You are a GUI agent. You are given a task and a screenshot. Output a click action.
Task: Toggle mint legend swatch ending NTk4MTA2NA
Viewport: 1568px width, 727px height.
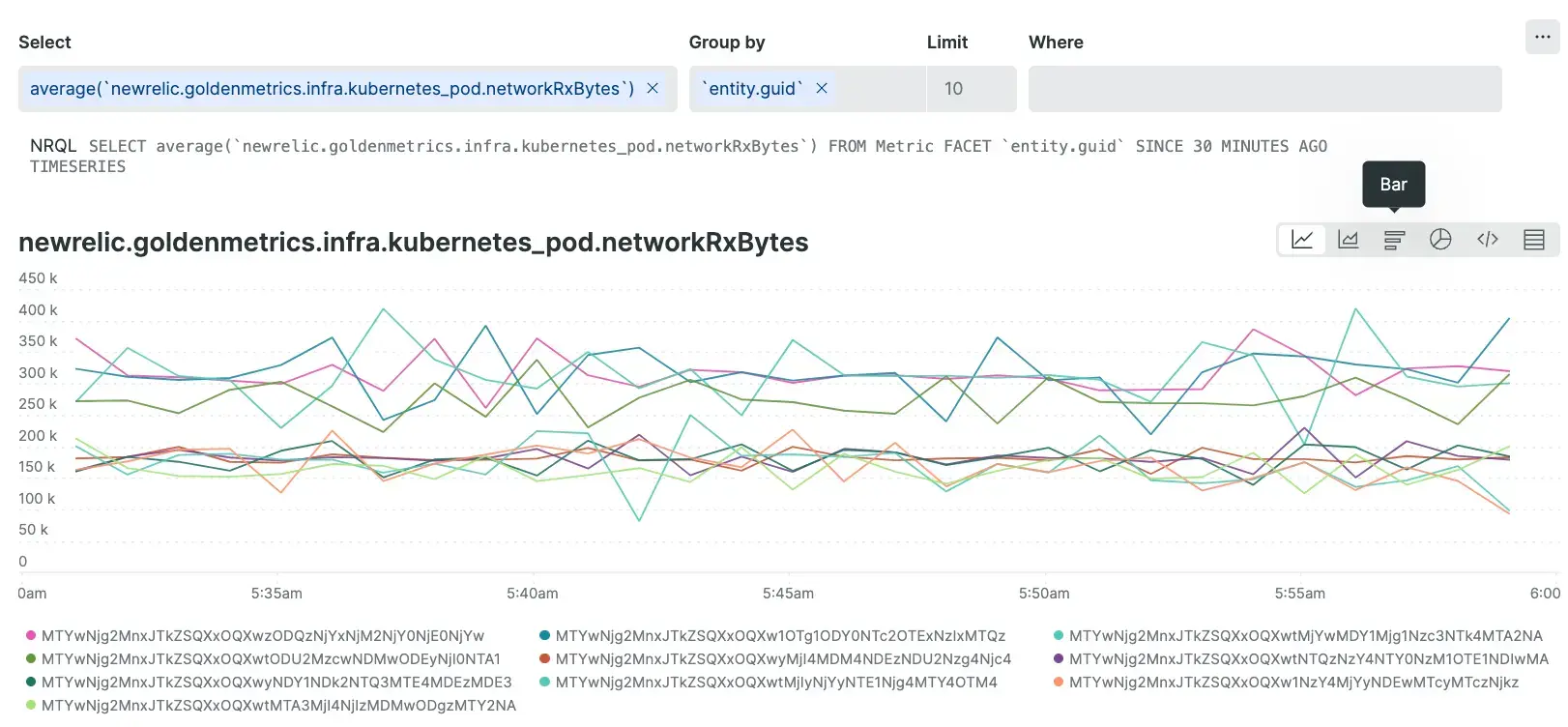(1059, 635)
